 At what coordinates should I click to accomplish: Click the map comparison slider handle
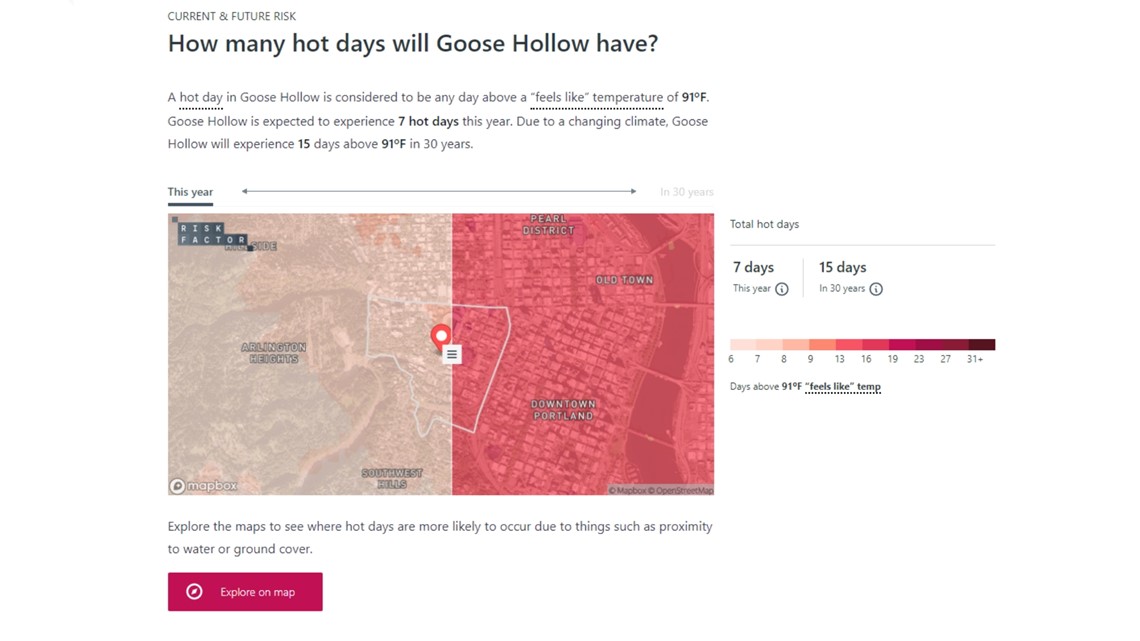452,355
